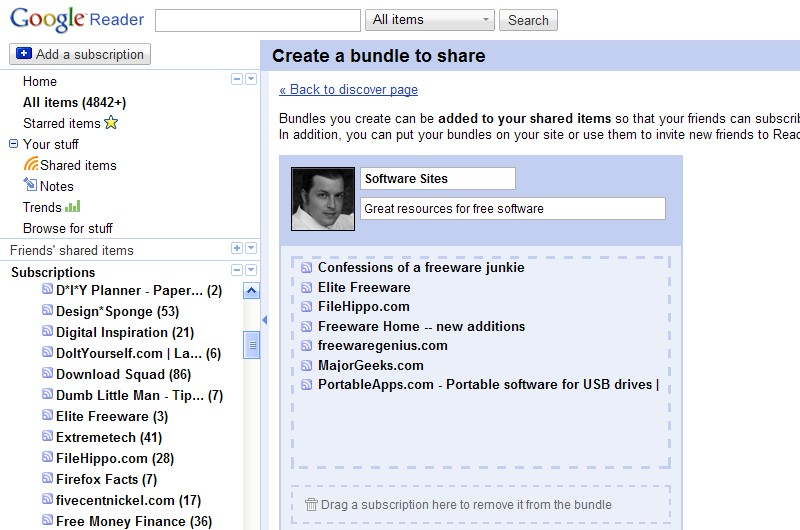Expand Friends' shared items with plus button
The image size is (800, 530).
[x=237, y=248]
